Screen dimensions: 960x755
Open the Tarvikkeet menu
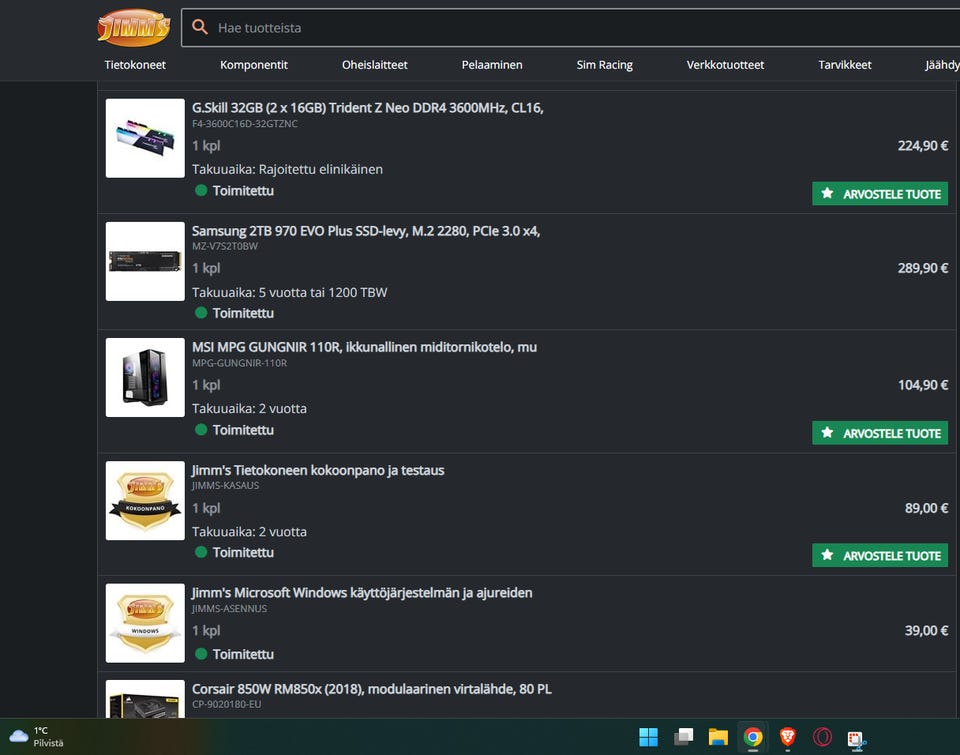(x=844, y=65)
